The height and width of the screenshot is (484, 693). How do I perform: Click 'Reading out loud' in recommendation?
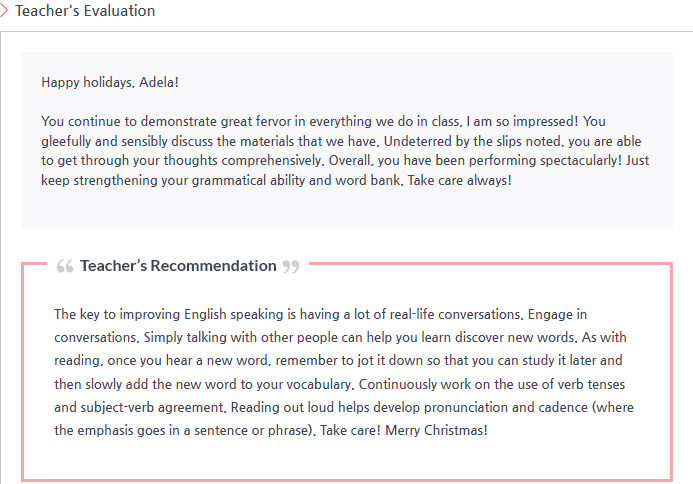[x=282, y=407]
